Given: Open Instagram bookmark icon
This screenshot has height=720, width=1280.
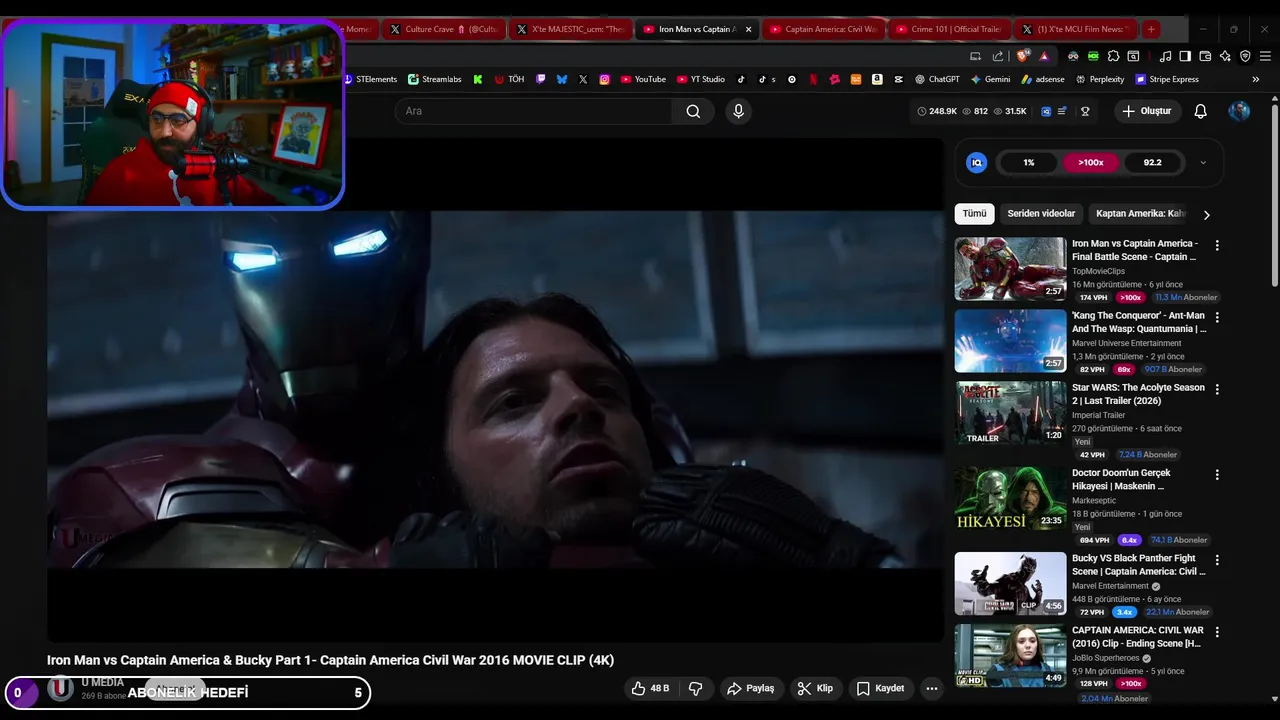Looking at the screenshot, I should pyautogui.click(x=604, y=79).
